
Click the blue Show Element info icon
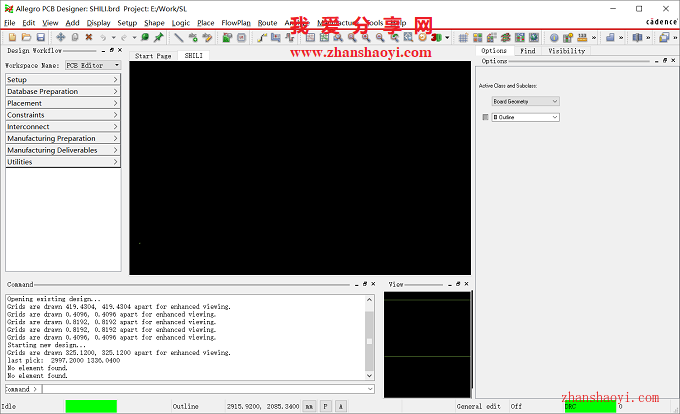point(554,38)
